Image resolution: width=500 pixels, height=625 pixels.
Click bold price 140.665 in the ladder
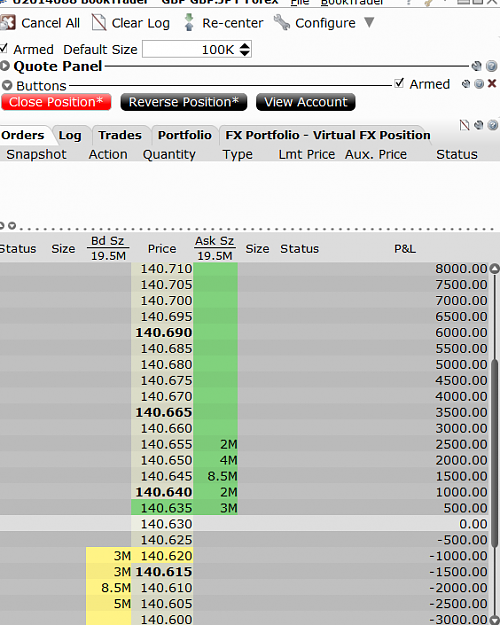(164, 413)
